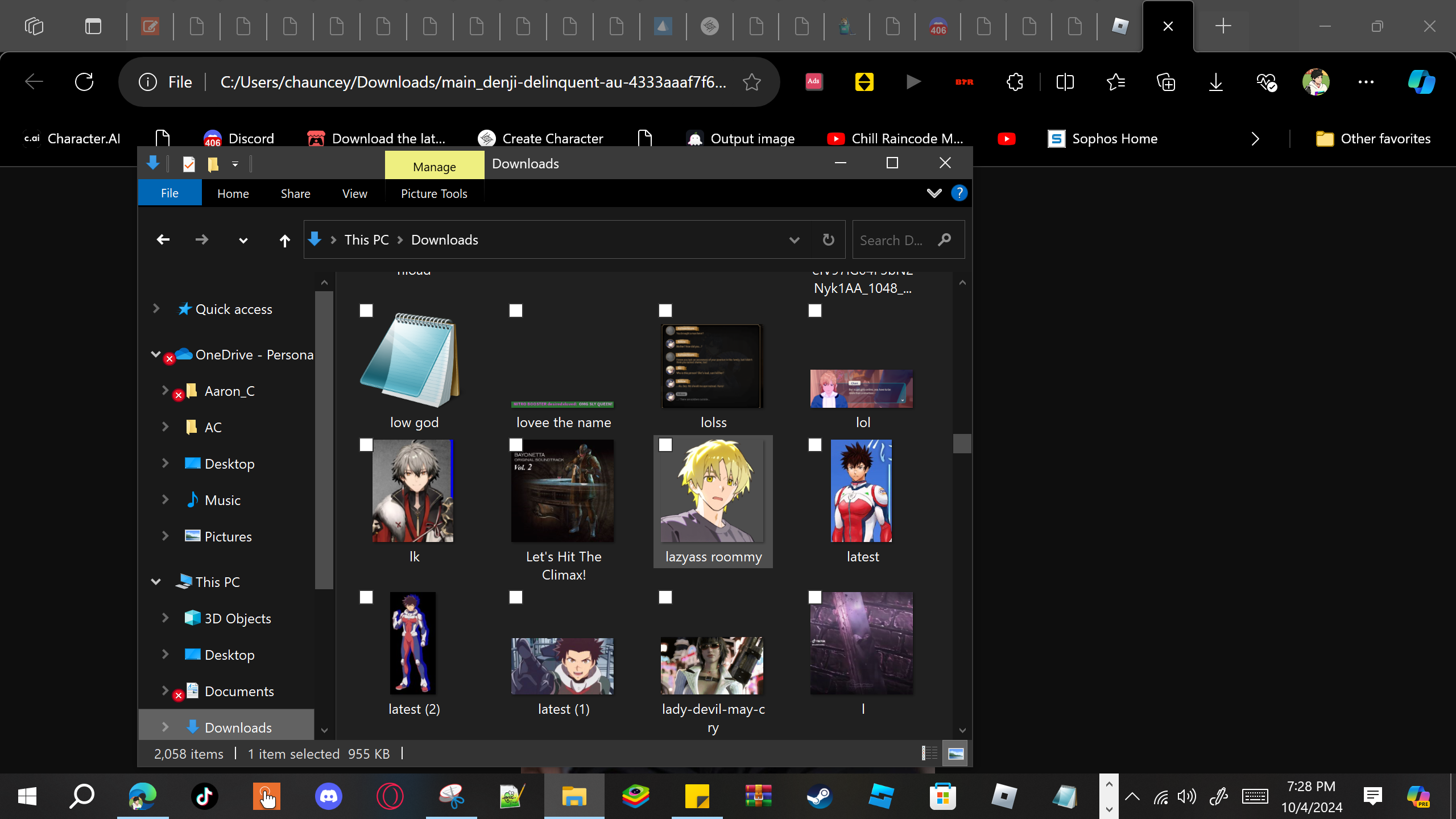The height and width of the screenshot is (819, 1456).
Task: Collapse the OneDrive - Personal tree node
Action: coord(156,354)
